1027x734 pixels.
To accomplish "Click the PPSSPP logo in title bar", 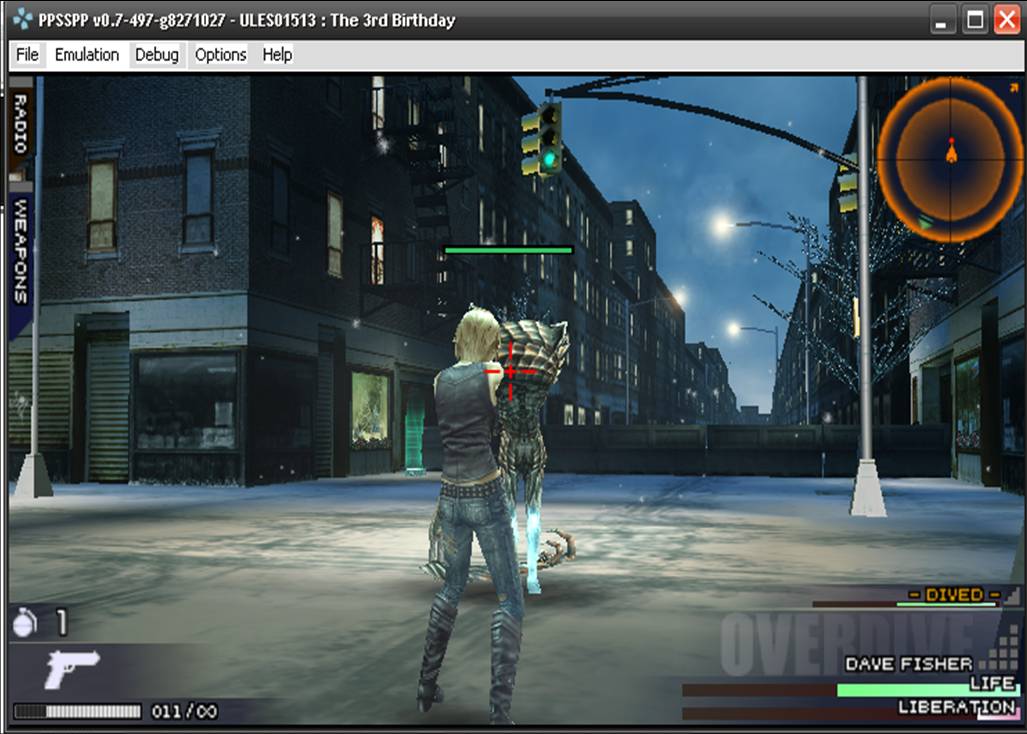I will pos(20,20).
